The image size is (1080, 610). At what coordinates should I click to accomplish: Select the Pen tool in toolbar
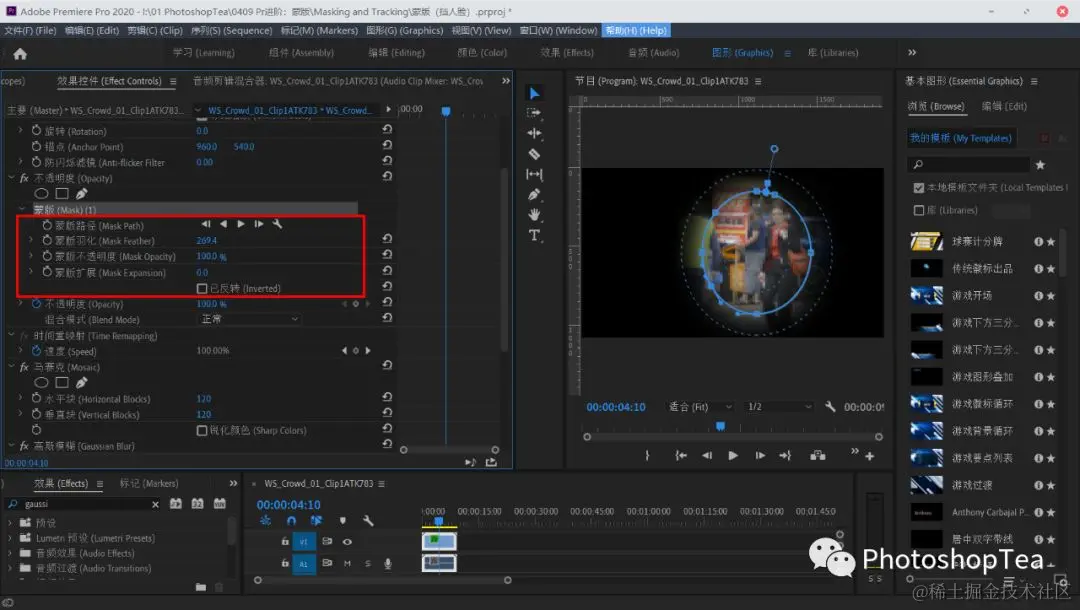click(x=534, y=194)
